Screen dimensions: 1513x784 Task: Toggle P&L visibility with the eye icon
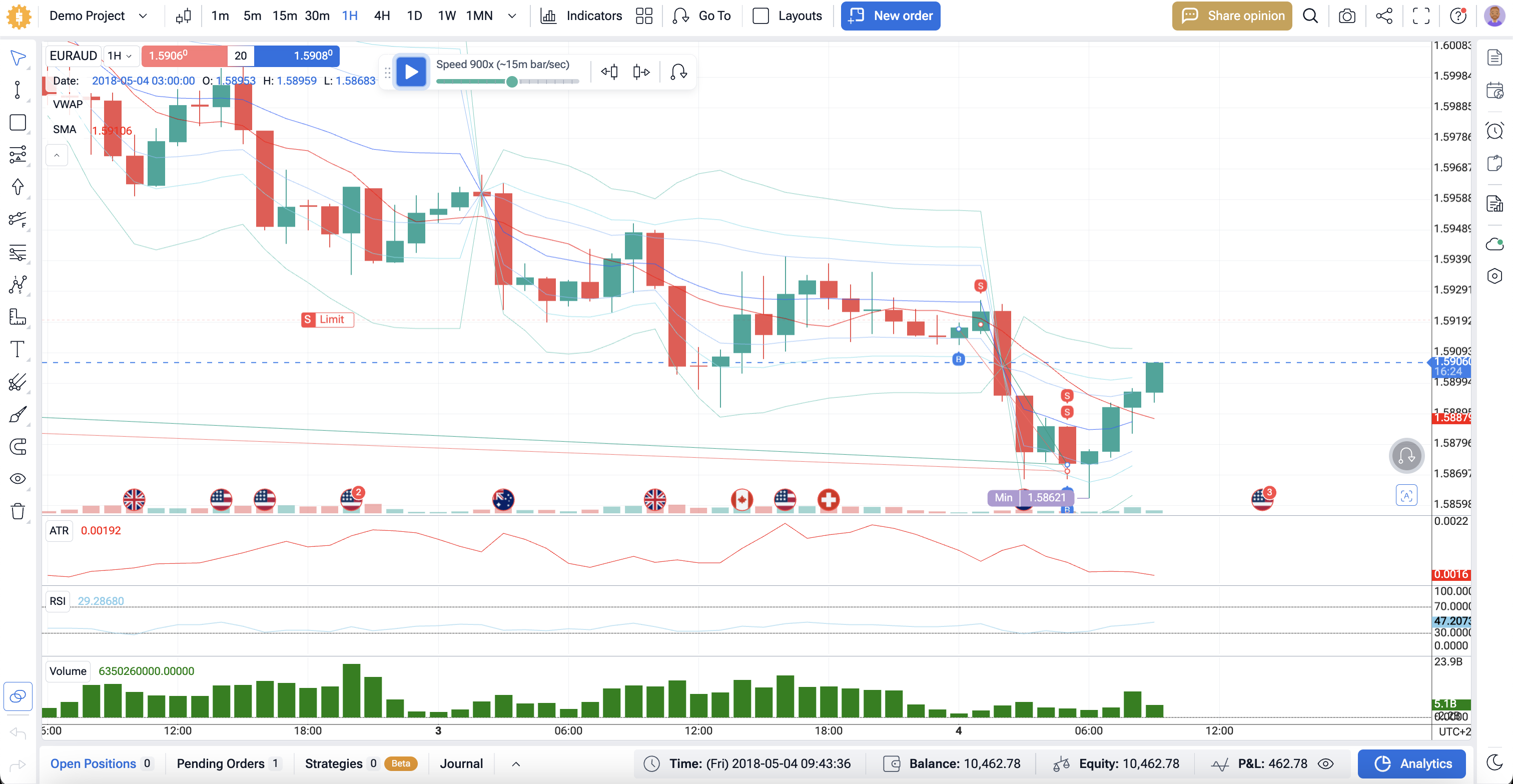[1326, 763]
